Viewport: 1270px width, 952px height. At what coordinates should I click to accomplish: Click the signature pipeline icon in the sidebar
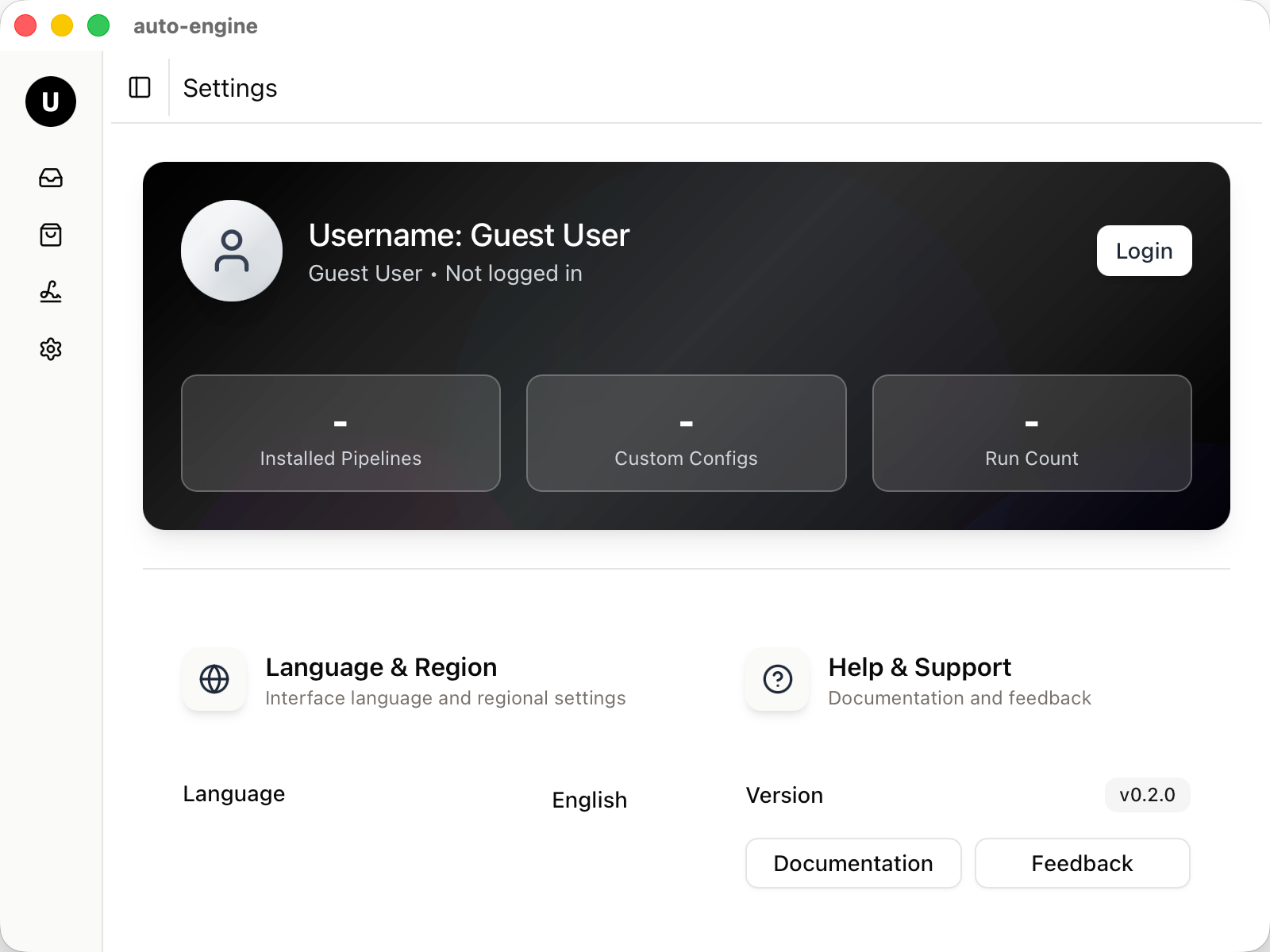[51, 293]
